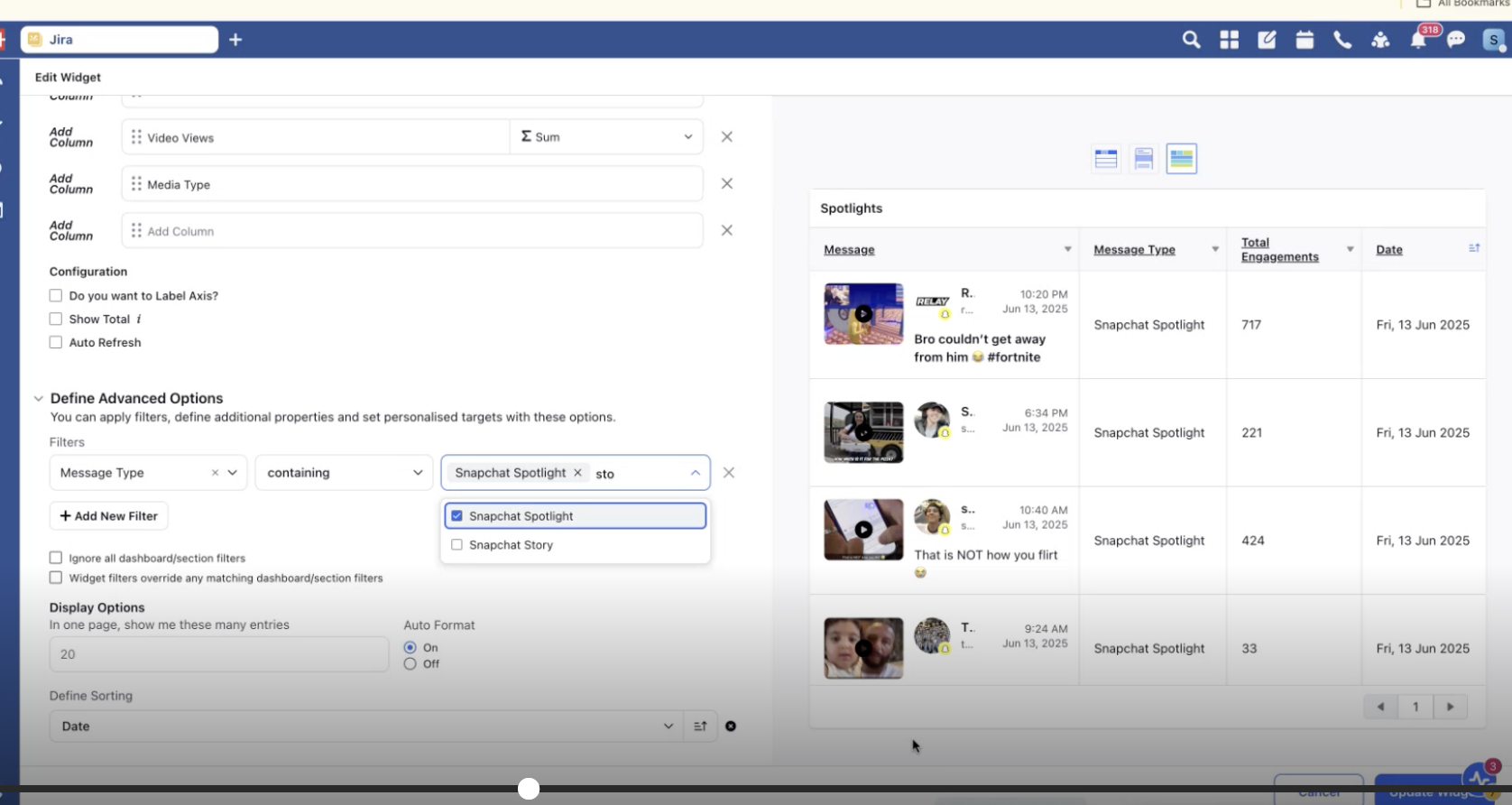The width and height of the screenshot is (1512, 805).
Task: Grab the Video Views drag handle
Action: point(136,137)
